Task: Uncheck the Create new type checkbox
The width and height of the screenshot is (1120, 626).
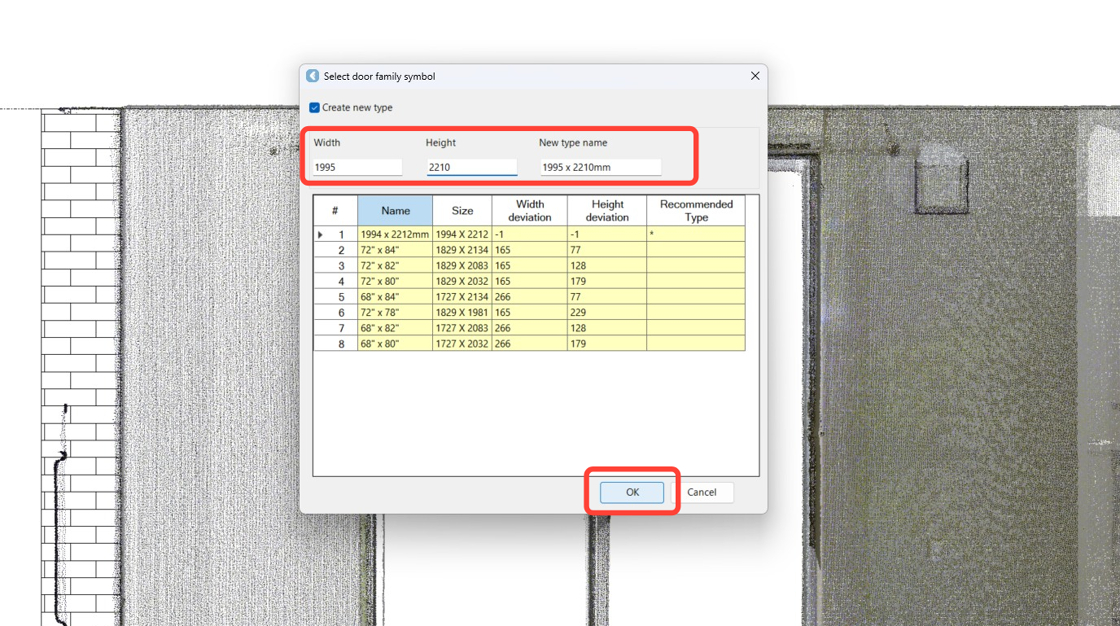Action: tap(314, 108)
